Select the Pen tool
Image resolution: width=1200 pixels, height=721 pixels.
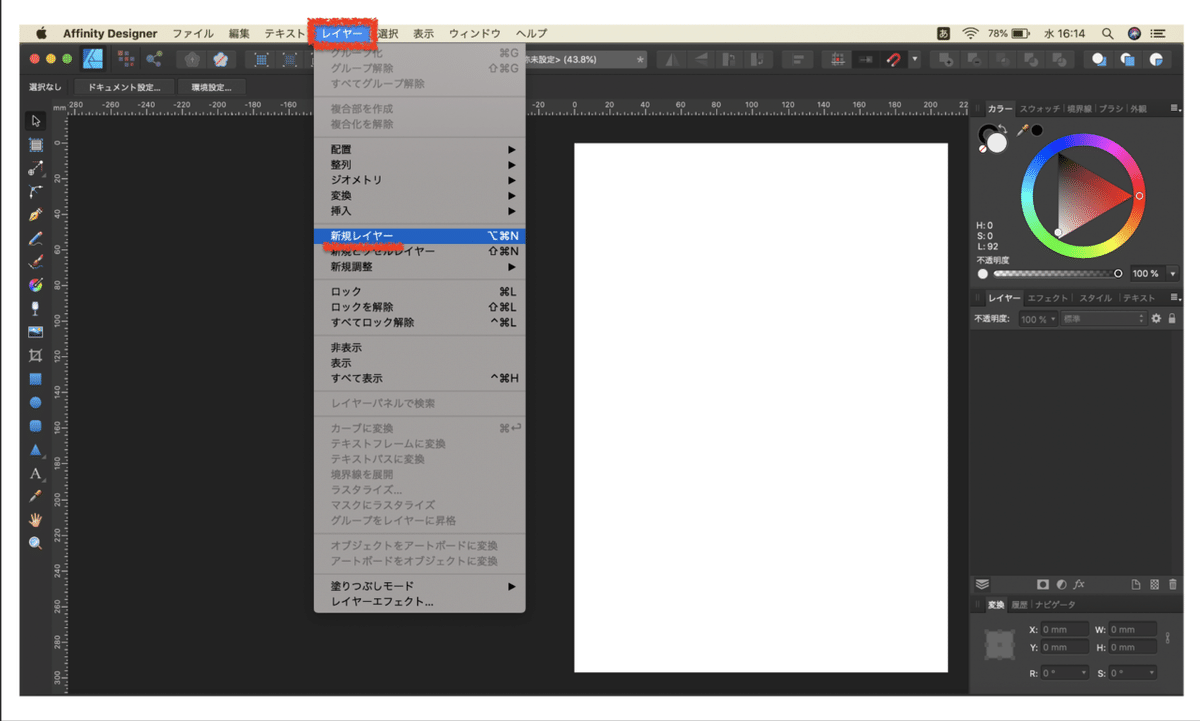click(x=35, y=215)
